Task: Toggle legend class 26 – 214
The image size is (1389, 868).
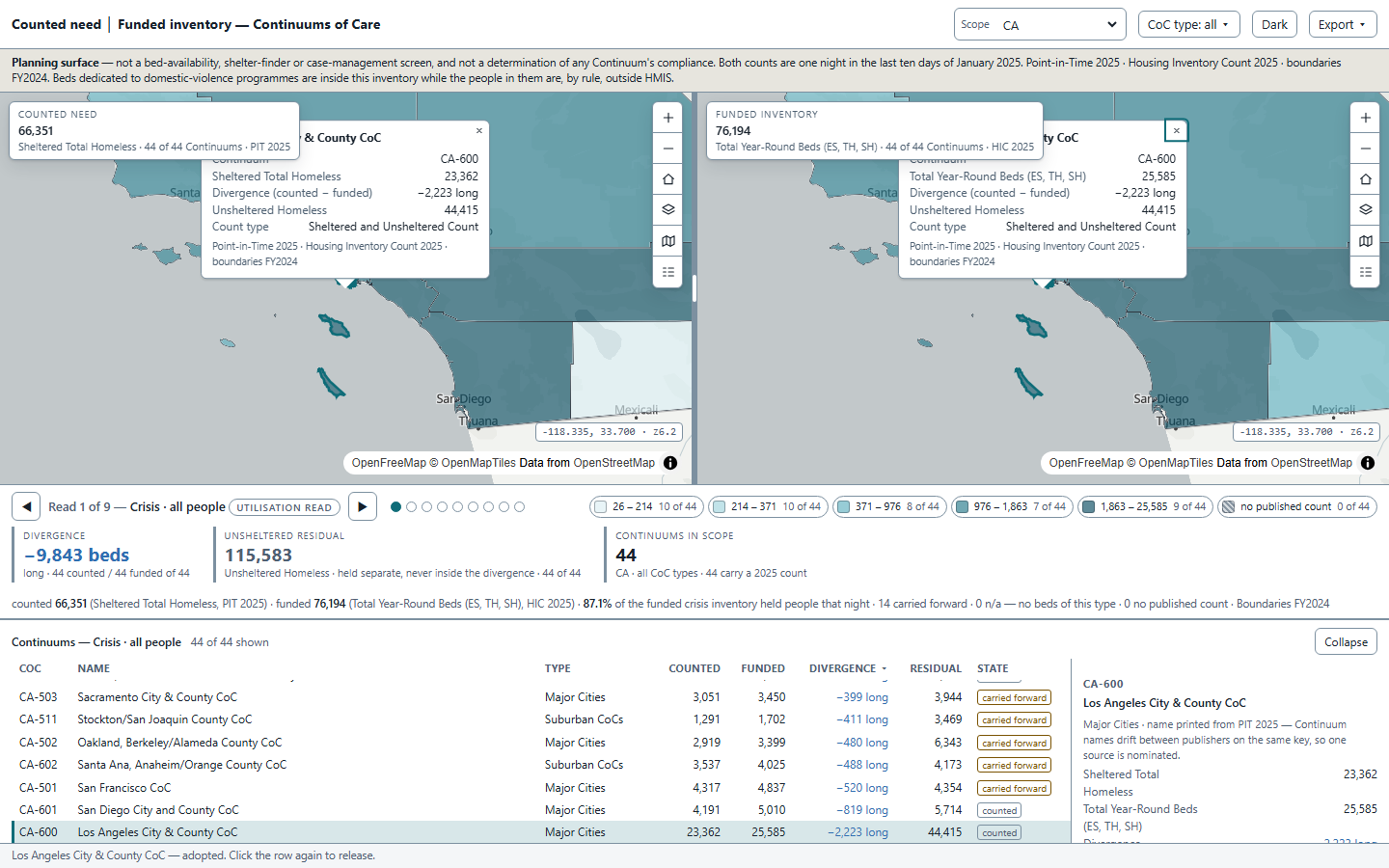Action: (x=646, y=506)
